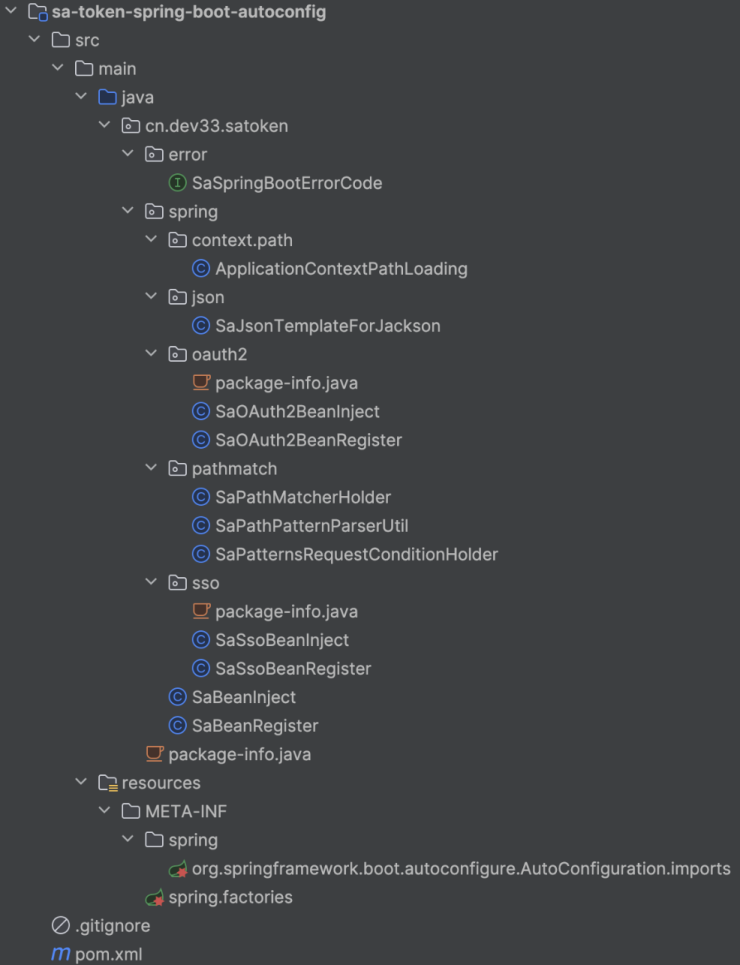Click the class icon of SaPatternsRequestConditionHolder
The height and width of the screenshot is (965, 740).
click(x=201, y=554)
